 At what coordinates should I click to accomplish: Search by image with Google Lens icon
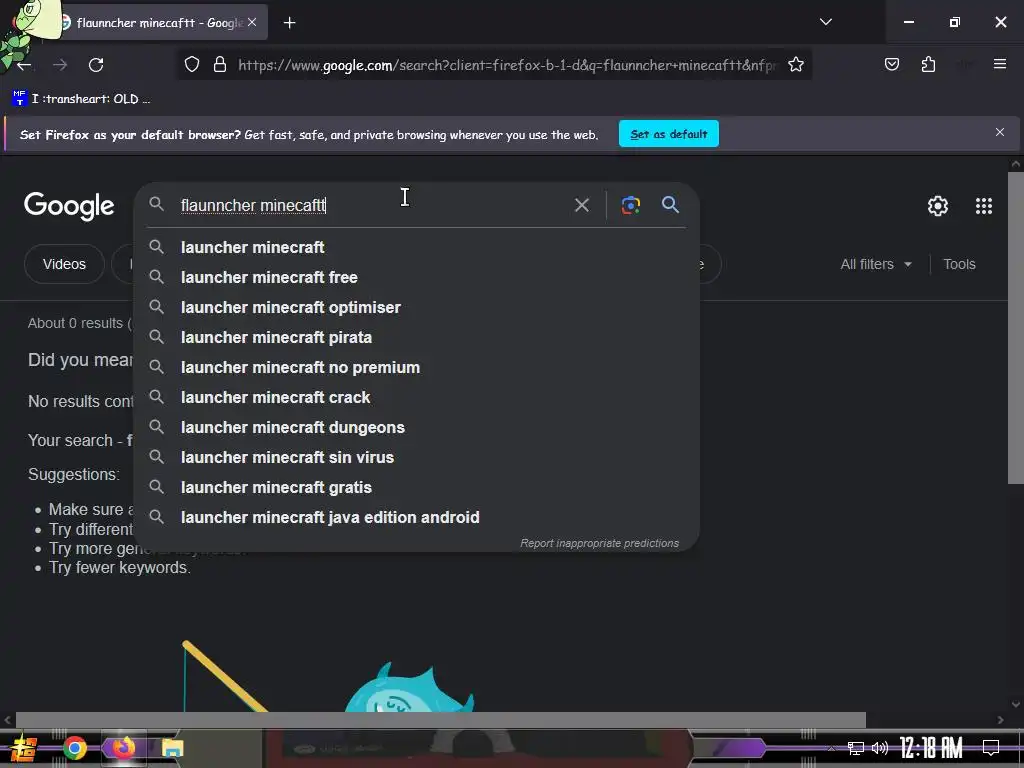(x=630, y=205)
